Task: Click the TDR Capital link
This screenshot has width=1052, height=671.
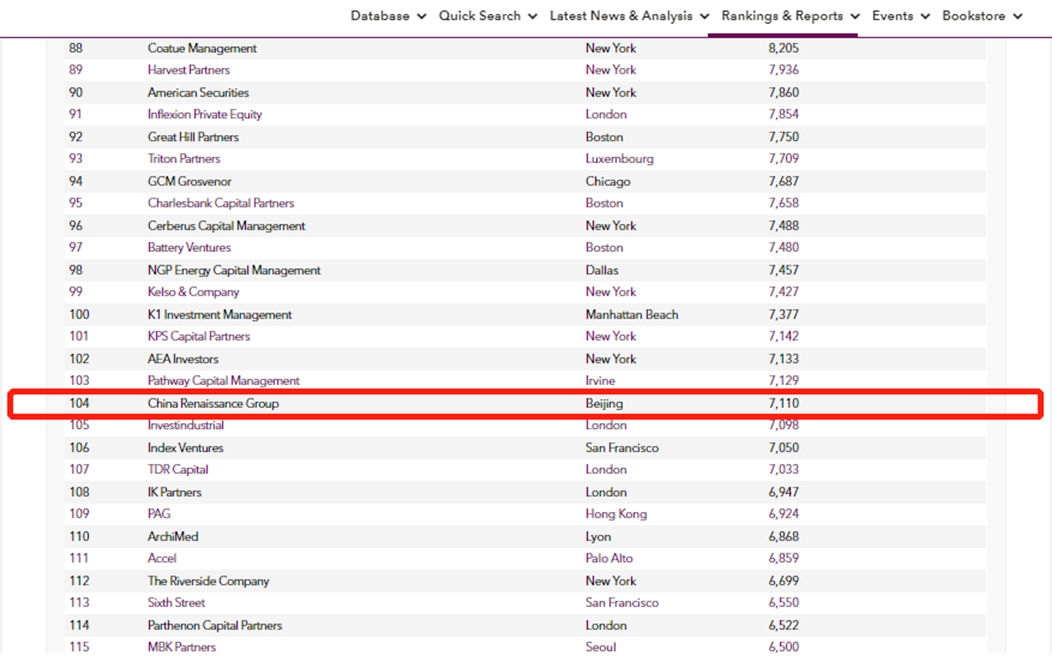Action: 178,470
